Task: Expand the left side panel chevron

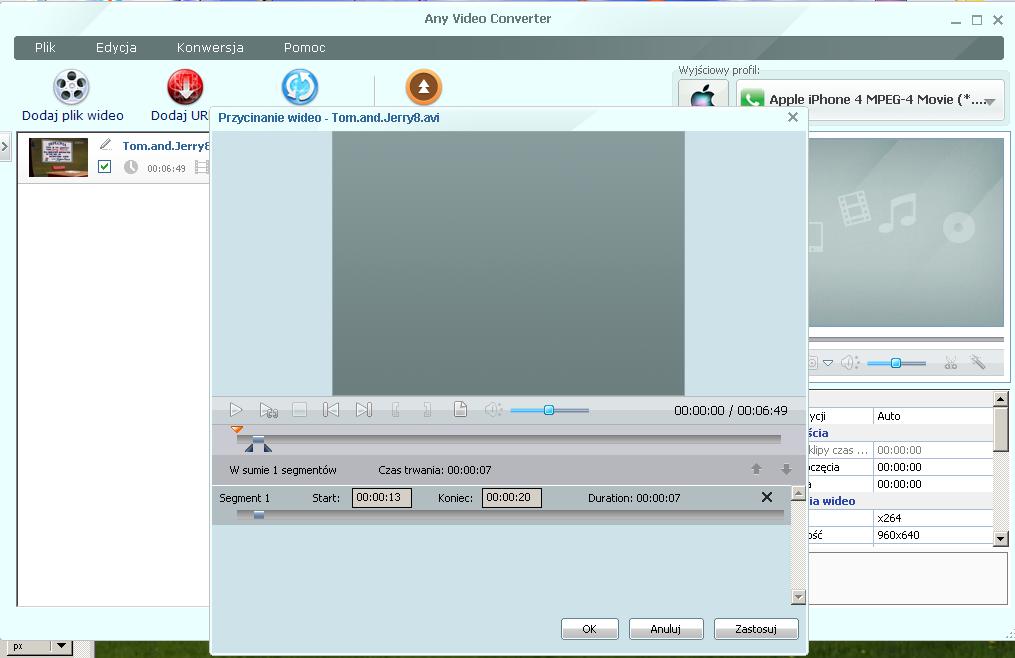Action: (5, 147)
